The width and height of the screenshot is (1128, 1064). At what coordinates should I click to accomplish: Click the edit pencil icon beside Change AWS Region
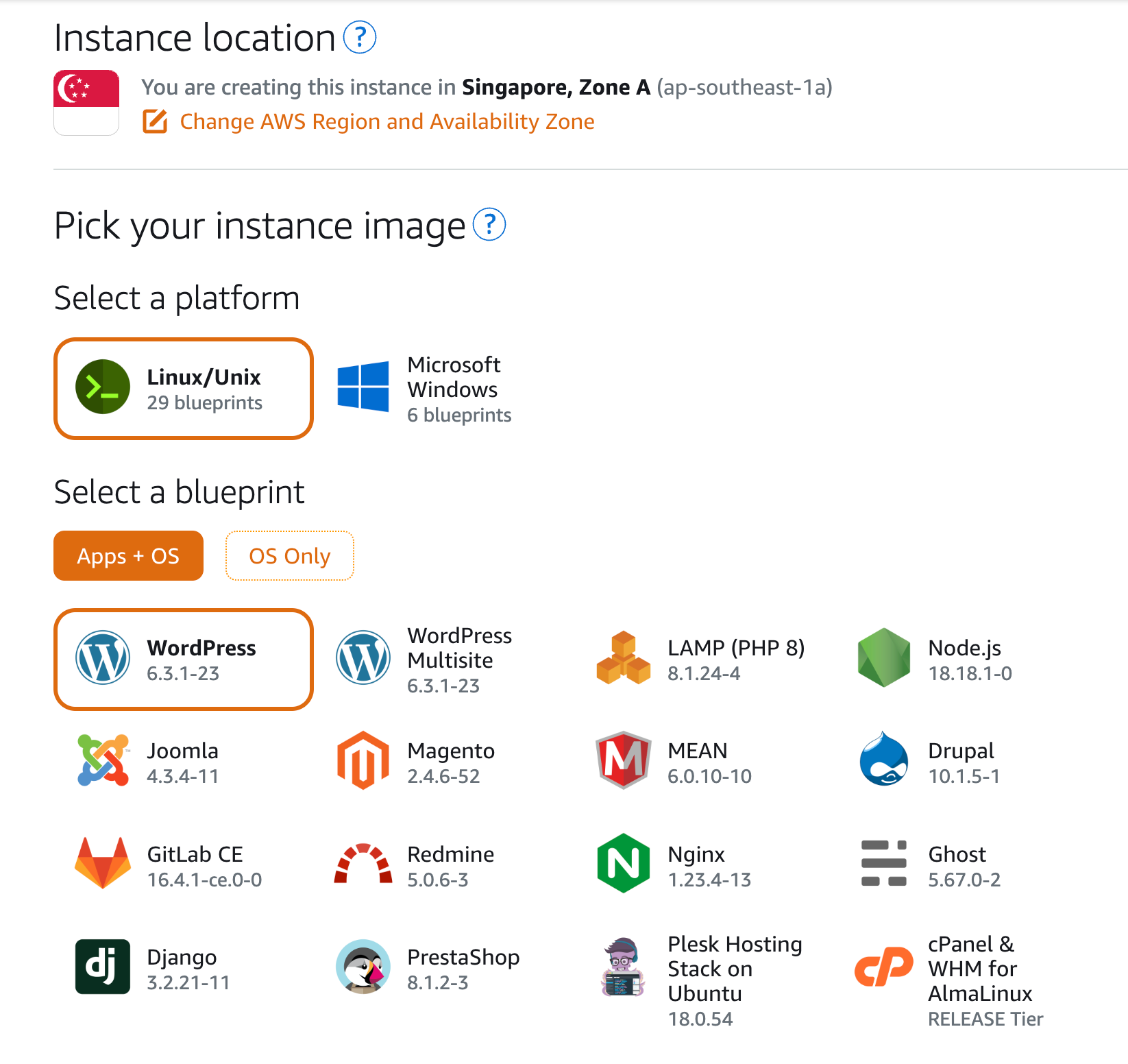tap(155, 121)
